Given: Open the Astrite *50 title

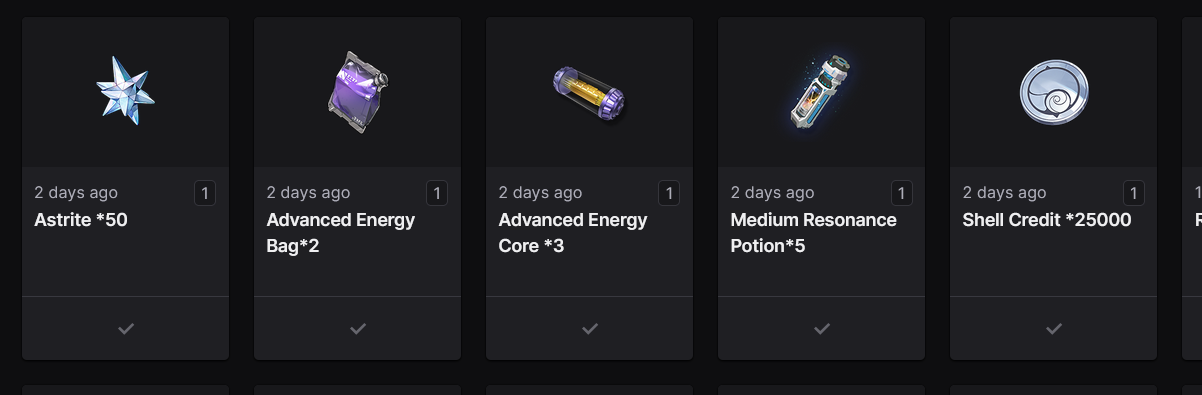Looking at the screenshot, I should [81, 220].
